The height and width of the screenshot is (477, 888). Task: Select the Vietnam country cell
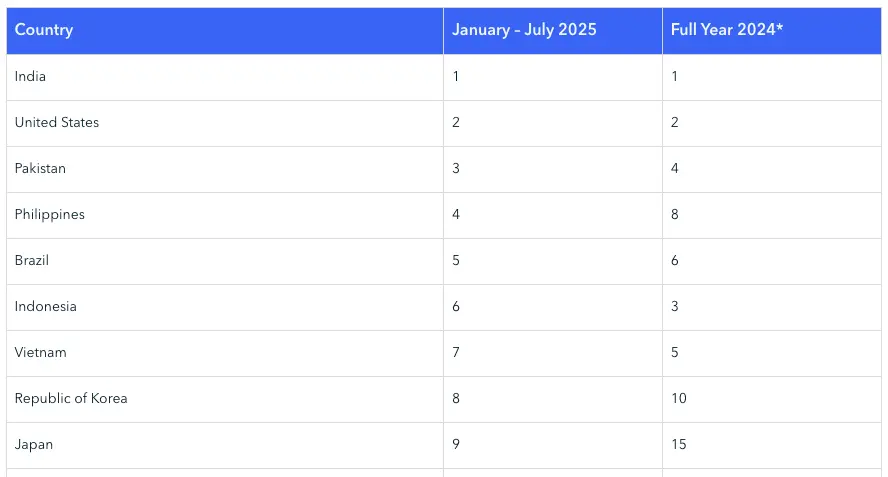click(x=225, y=353)
